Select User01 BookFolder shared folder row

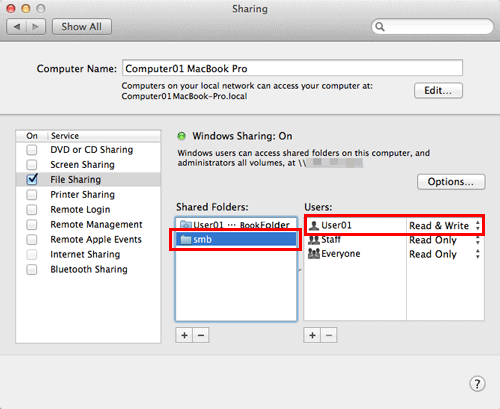pos(236,225)
